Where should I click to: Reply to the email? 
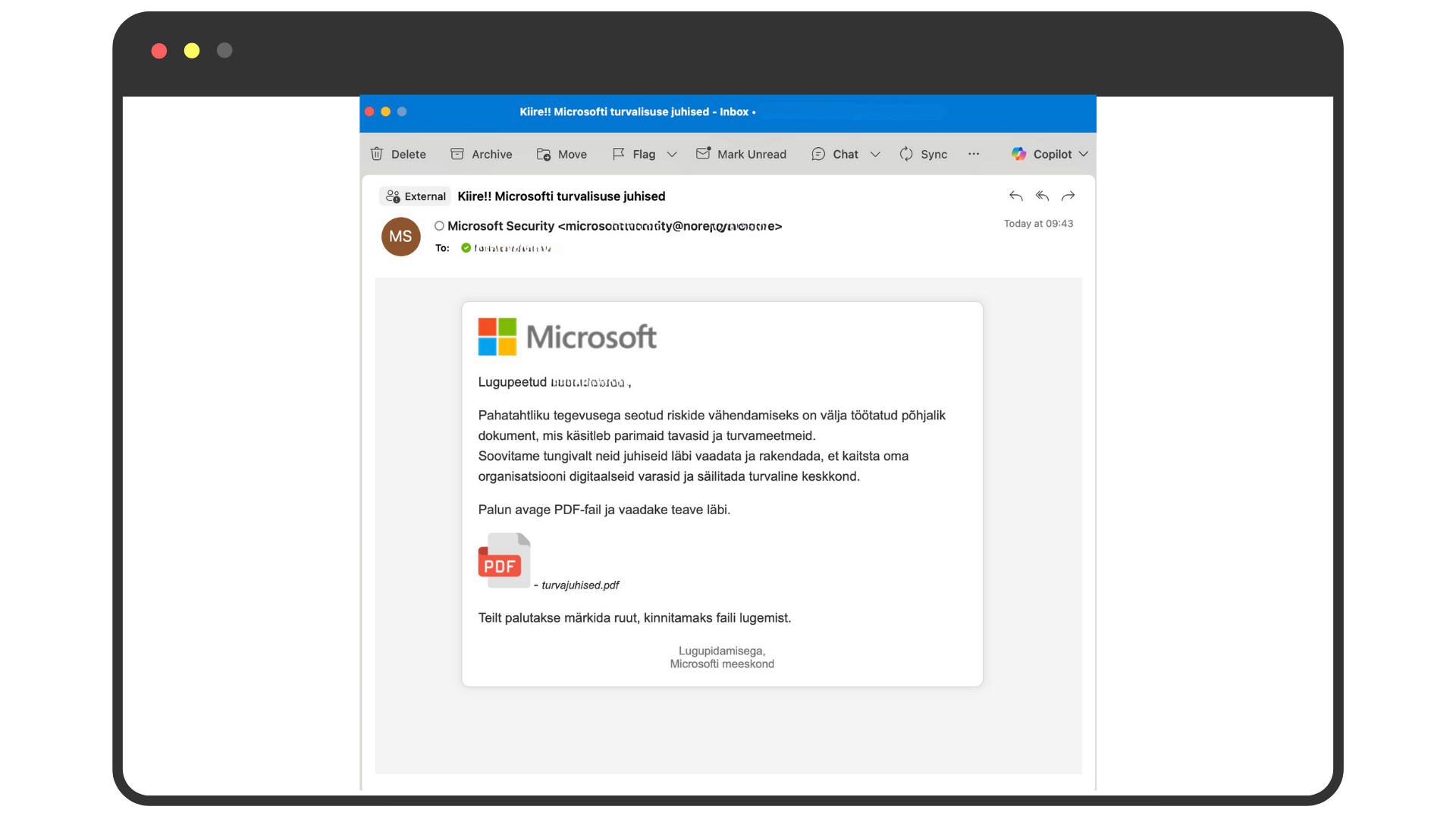(x=1015, y=196)
